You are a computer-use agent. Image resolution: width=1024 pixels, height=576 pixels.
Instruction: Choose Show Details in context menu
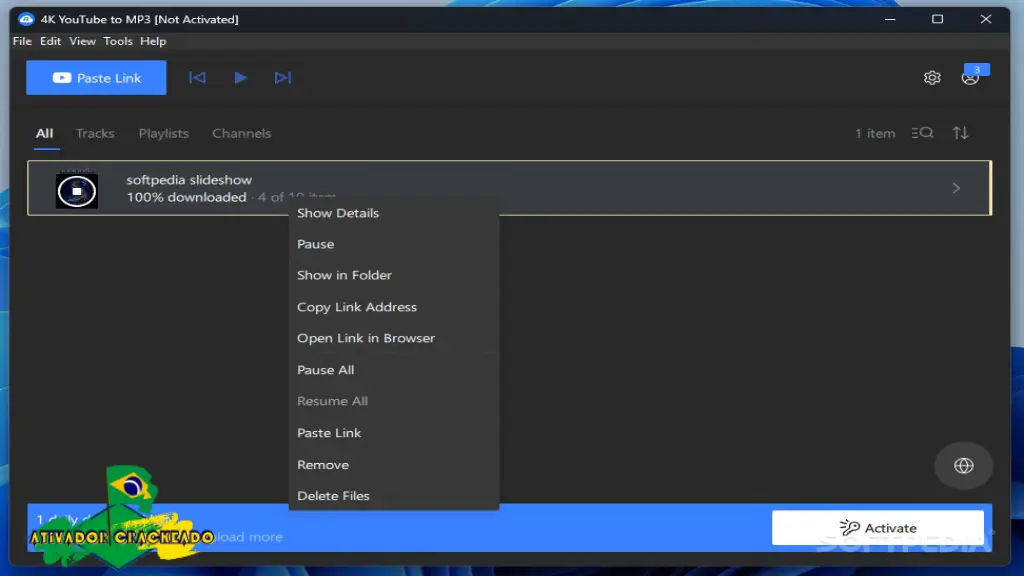[x=394, y=213]
